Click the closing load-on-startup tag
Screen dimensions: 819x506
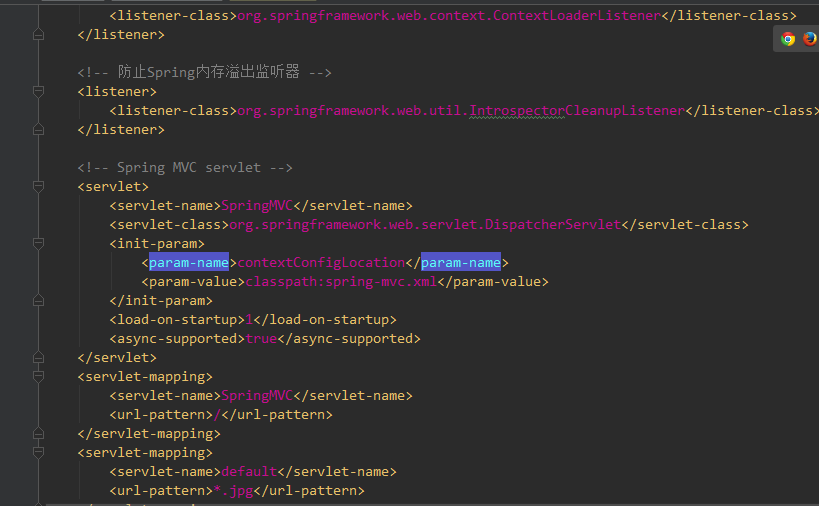coord(325,320)
